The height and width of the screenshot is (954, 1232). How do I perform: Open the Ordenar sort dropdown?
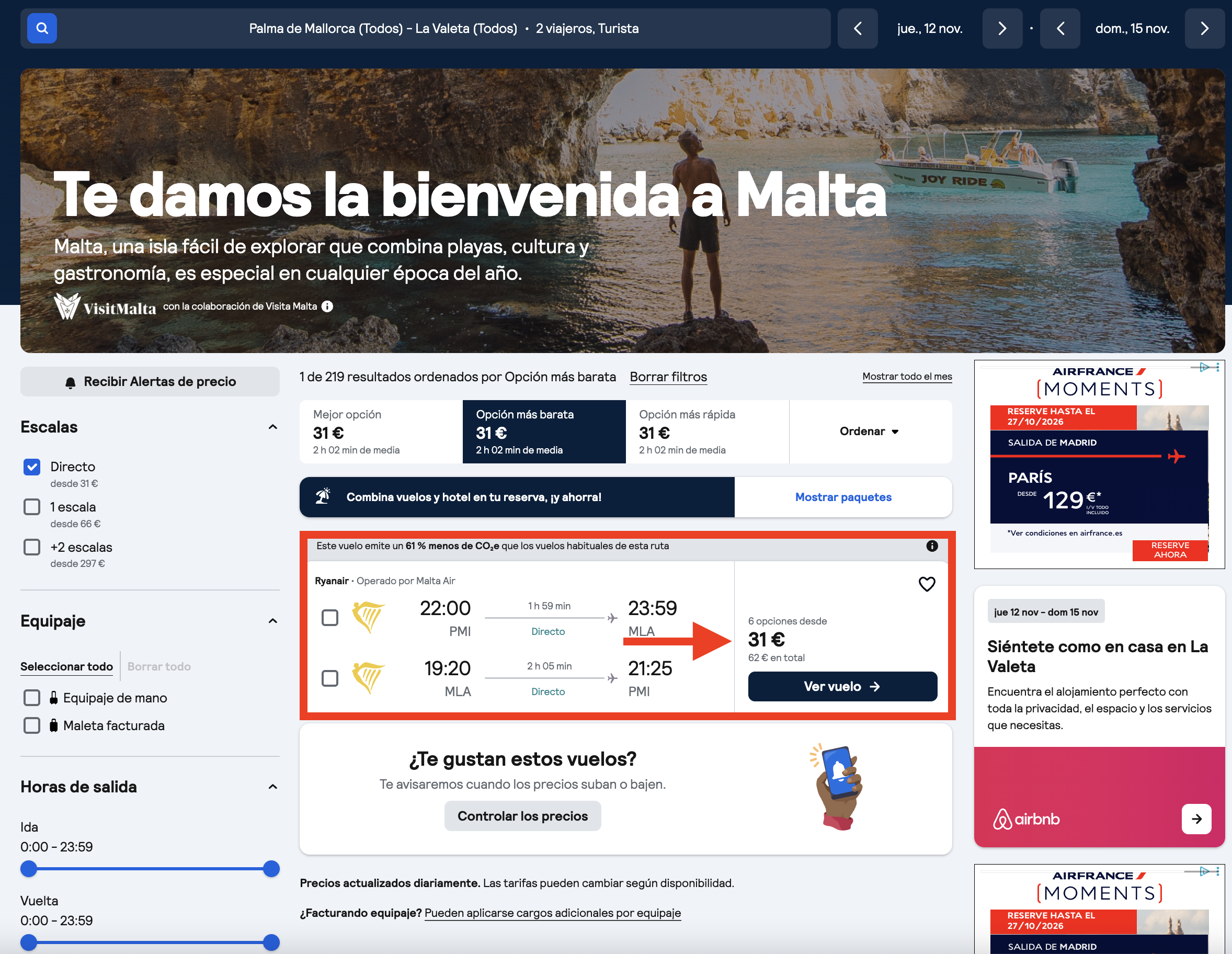pos(871,431)
